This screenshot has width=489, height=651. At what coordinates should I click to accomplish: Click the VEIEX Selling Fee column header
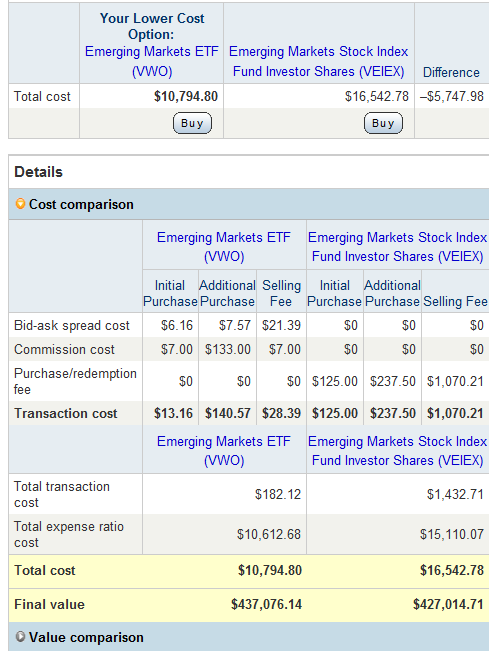click(455, 301)
